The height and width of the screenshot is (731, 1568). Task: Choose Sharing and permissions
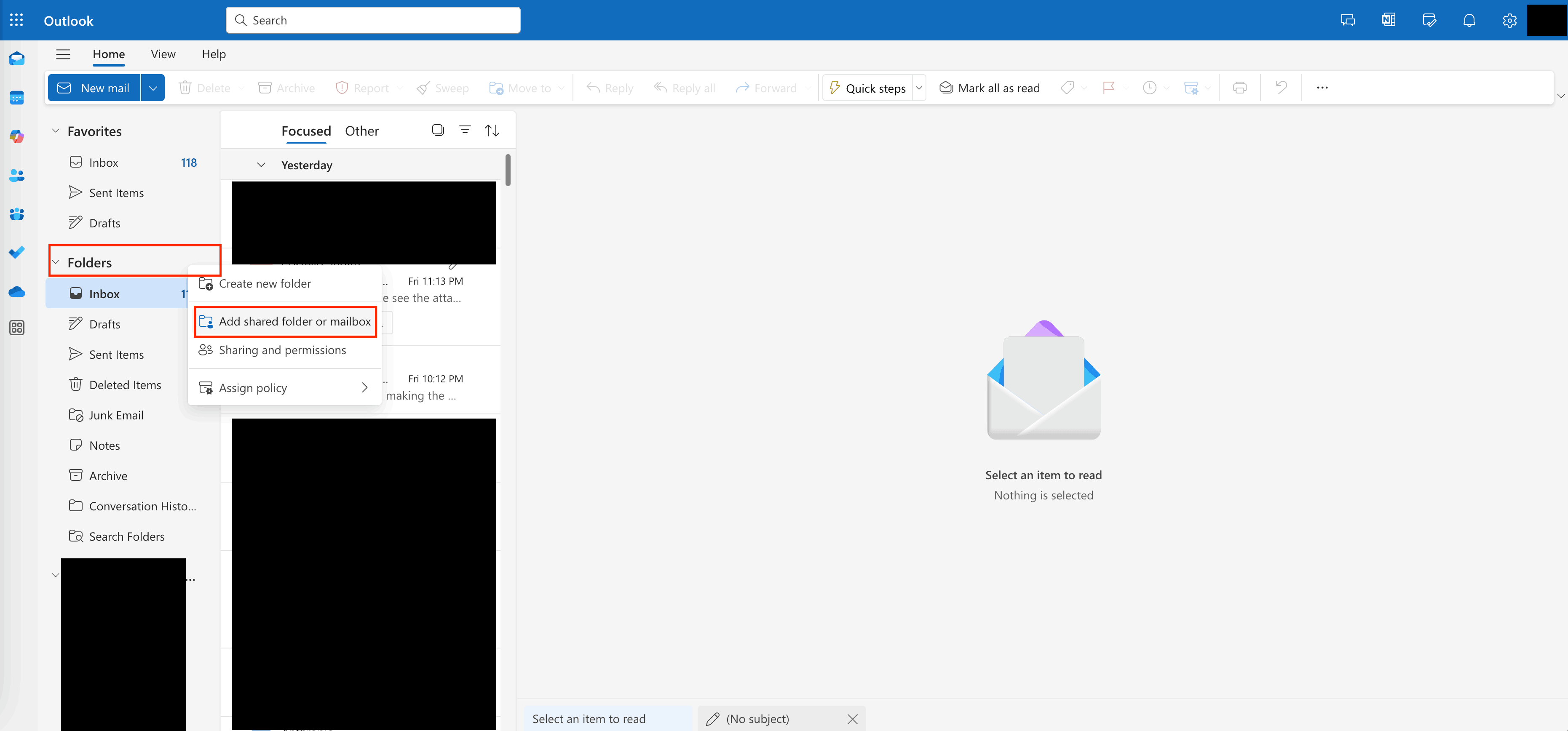(x=285, y=350)
